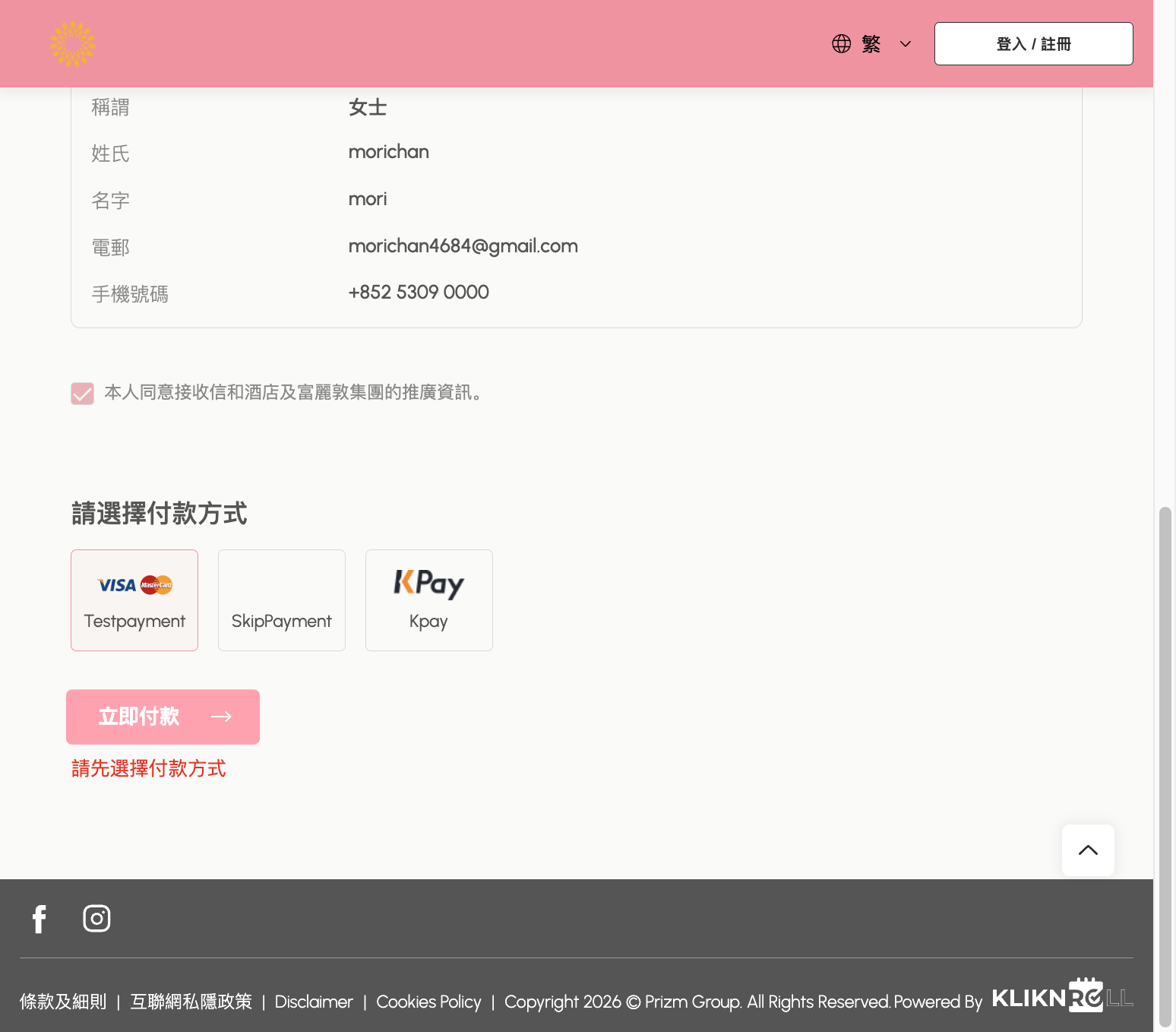Click the KLIKNROLL logo in footer
The height and width of the screenshot is (1032, 1176).
pos(1062,996)
